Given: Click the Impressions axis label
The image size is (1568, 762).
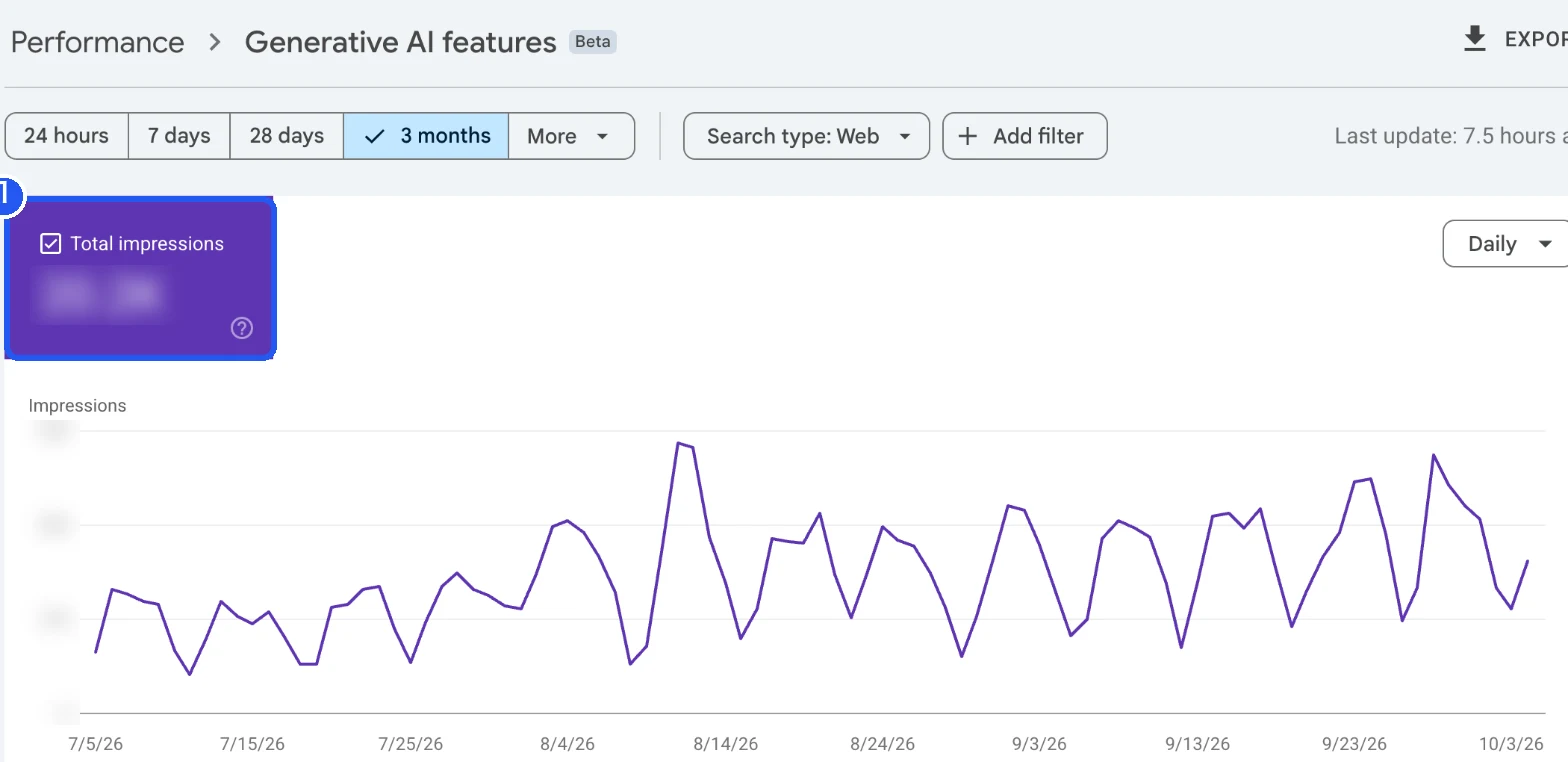Looking at the screenshot, I should tap(78, 406).
